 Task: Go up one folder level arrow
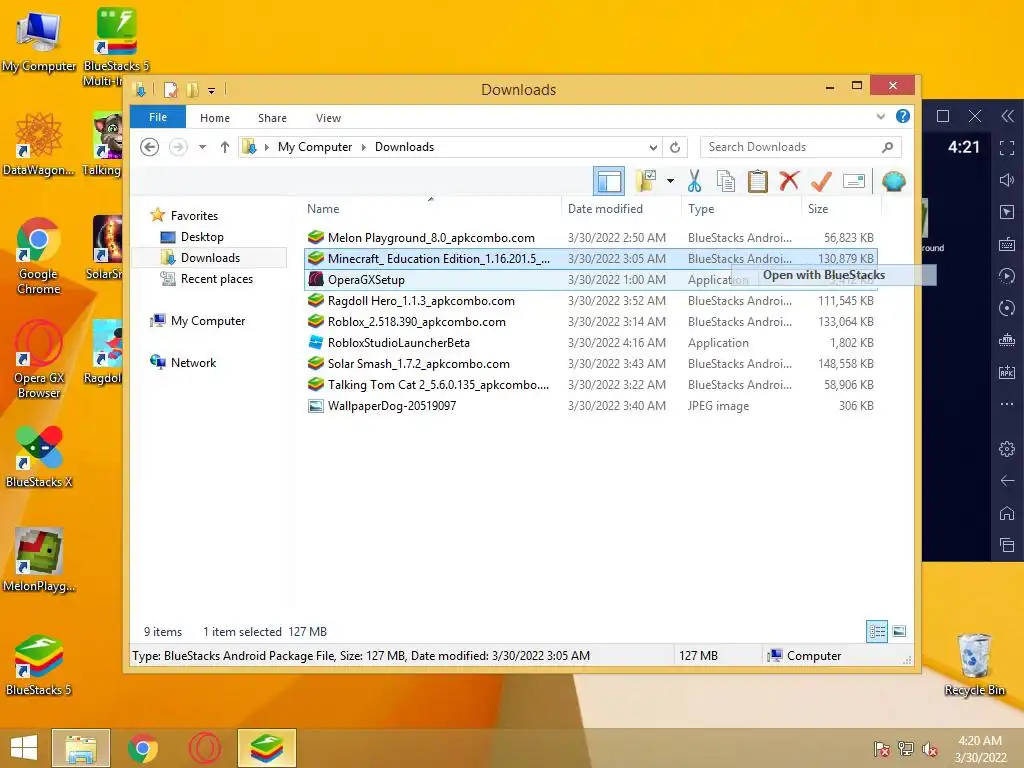tap(225, 147)
